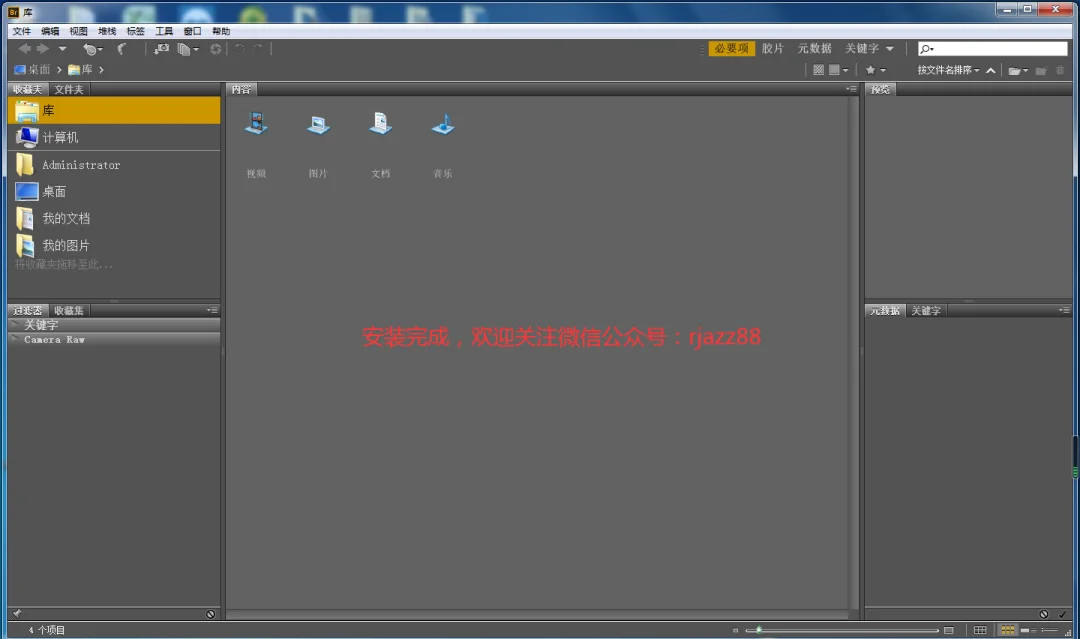Open the 工具 menu
Image resolution: width=1080 pixels, height=639 pixels.
pyautogui.click(x=164, y=31)
